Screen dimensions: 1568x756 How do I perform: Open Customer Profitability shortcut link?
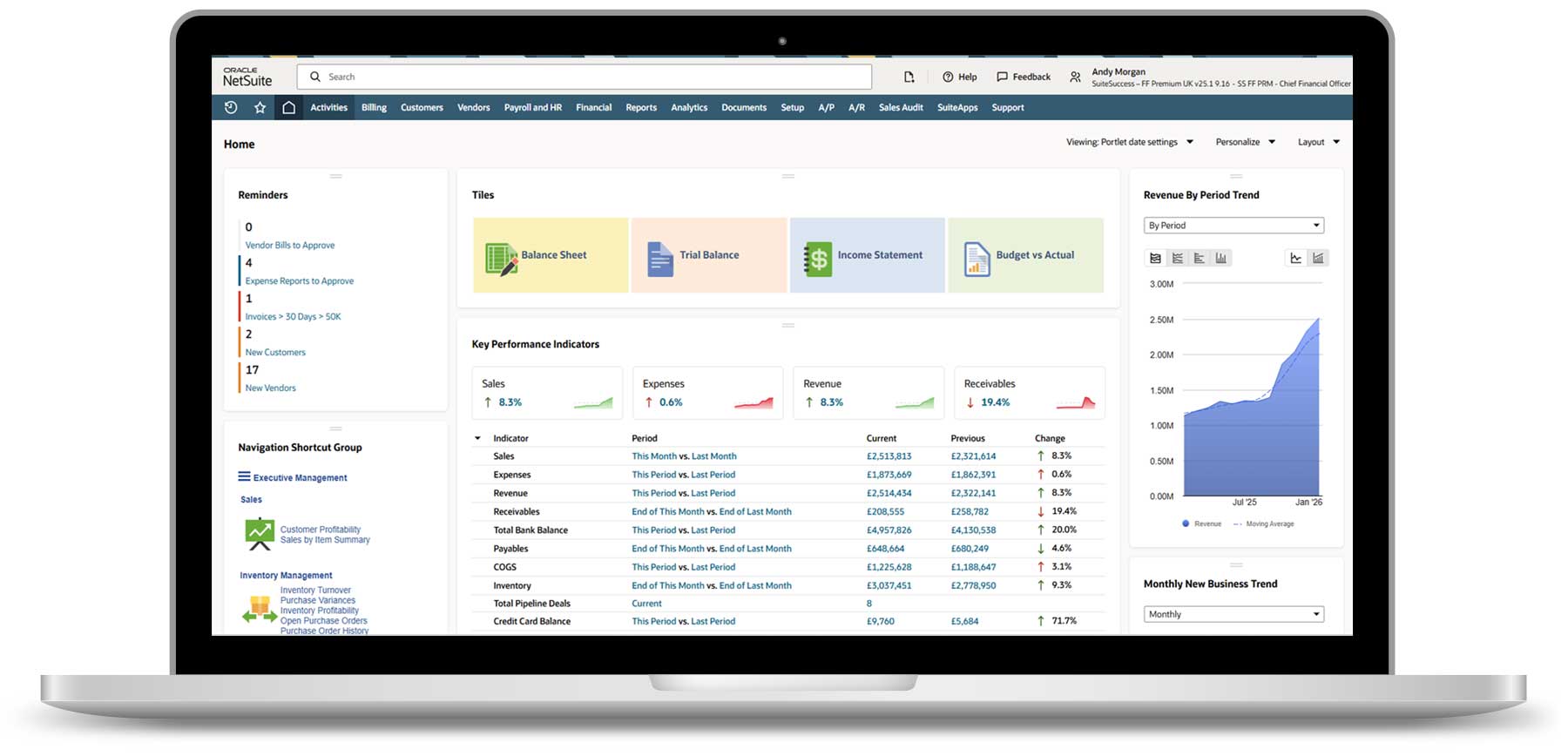[x=321, y=530]
